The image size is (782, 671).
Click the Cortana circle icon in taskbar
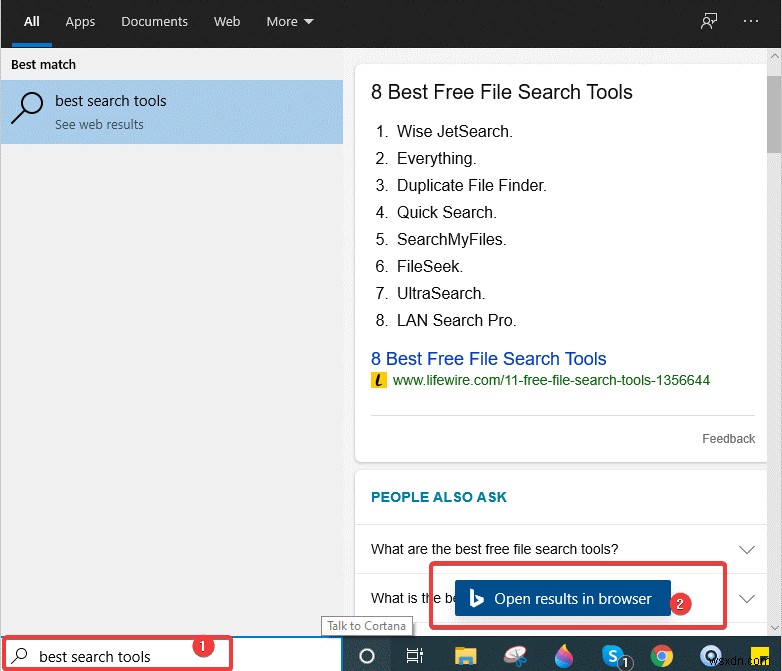367,656
